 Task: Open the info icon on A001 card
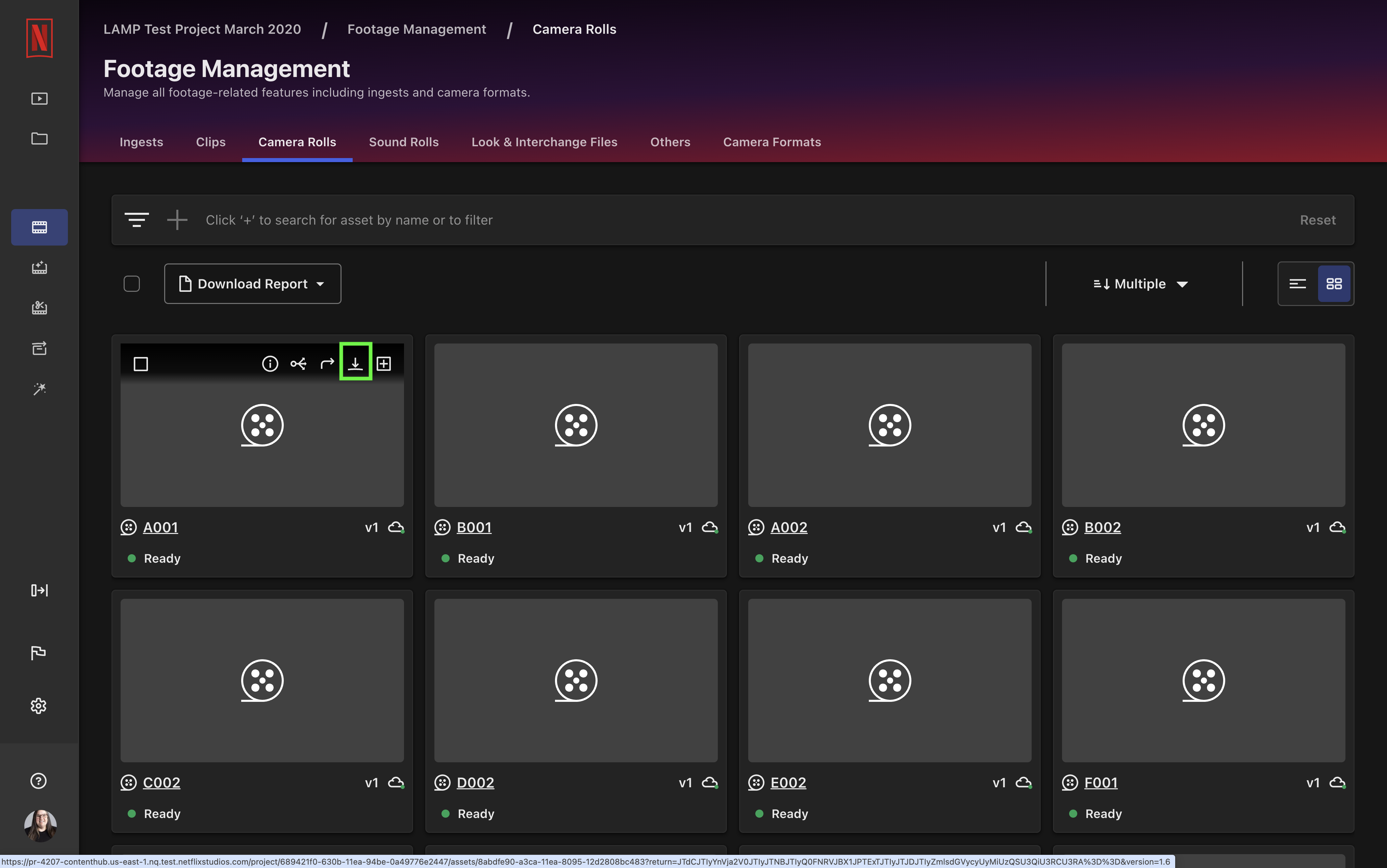(x=270, y=363)
